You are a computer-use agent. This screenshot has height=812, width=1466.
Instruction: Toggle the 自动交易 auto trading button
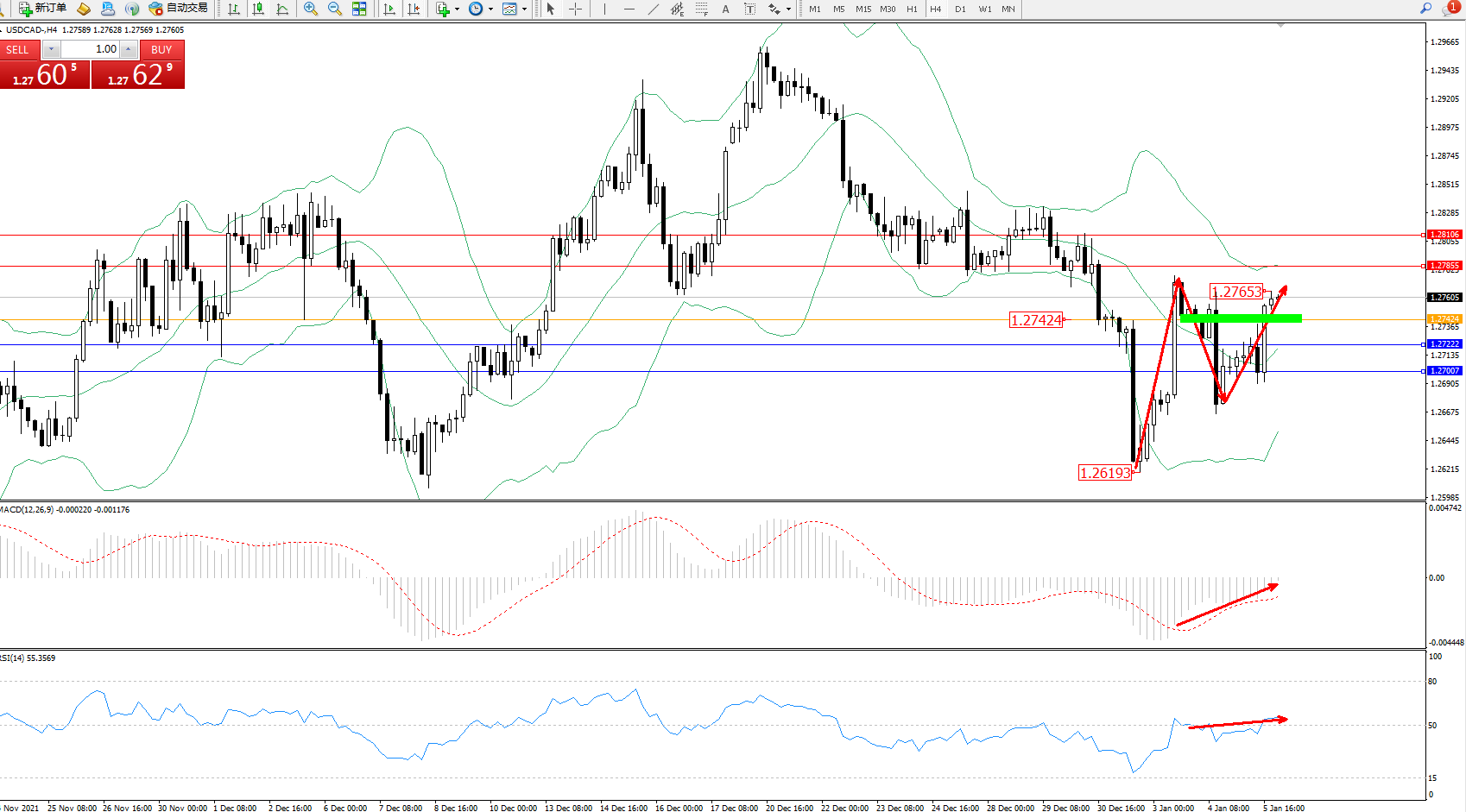pyautogui.click(x=178, y=9)
